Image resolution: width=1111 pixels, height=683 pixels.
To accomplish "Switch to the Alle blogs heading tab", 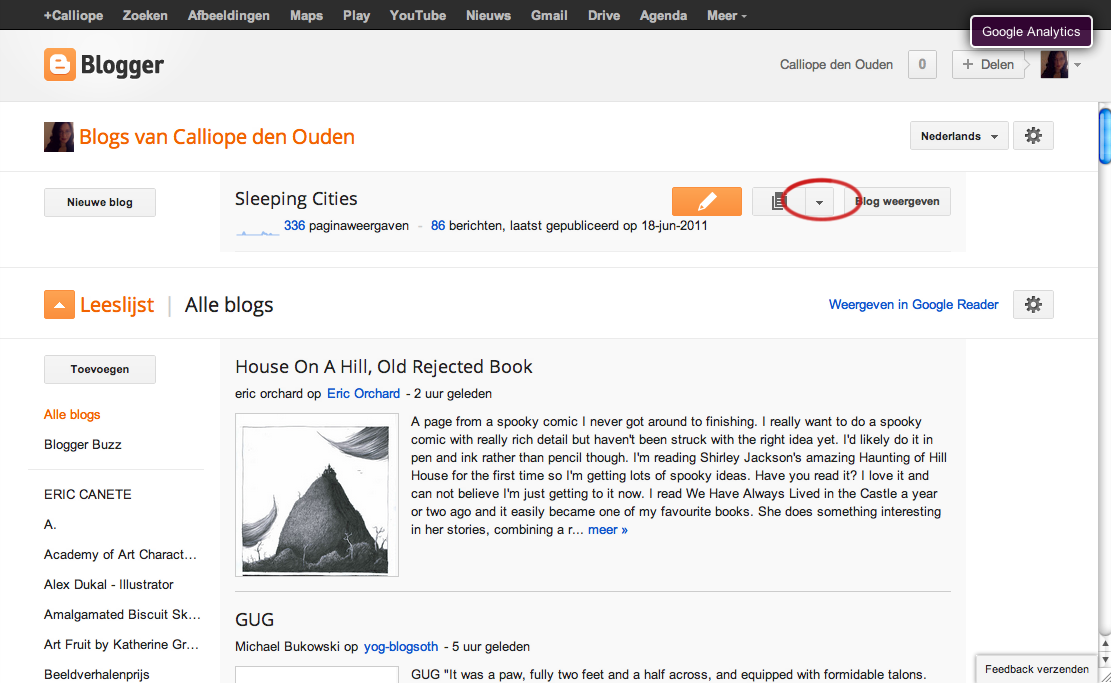I will pos(229,305).
